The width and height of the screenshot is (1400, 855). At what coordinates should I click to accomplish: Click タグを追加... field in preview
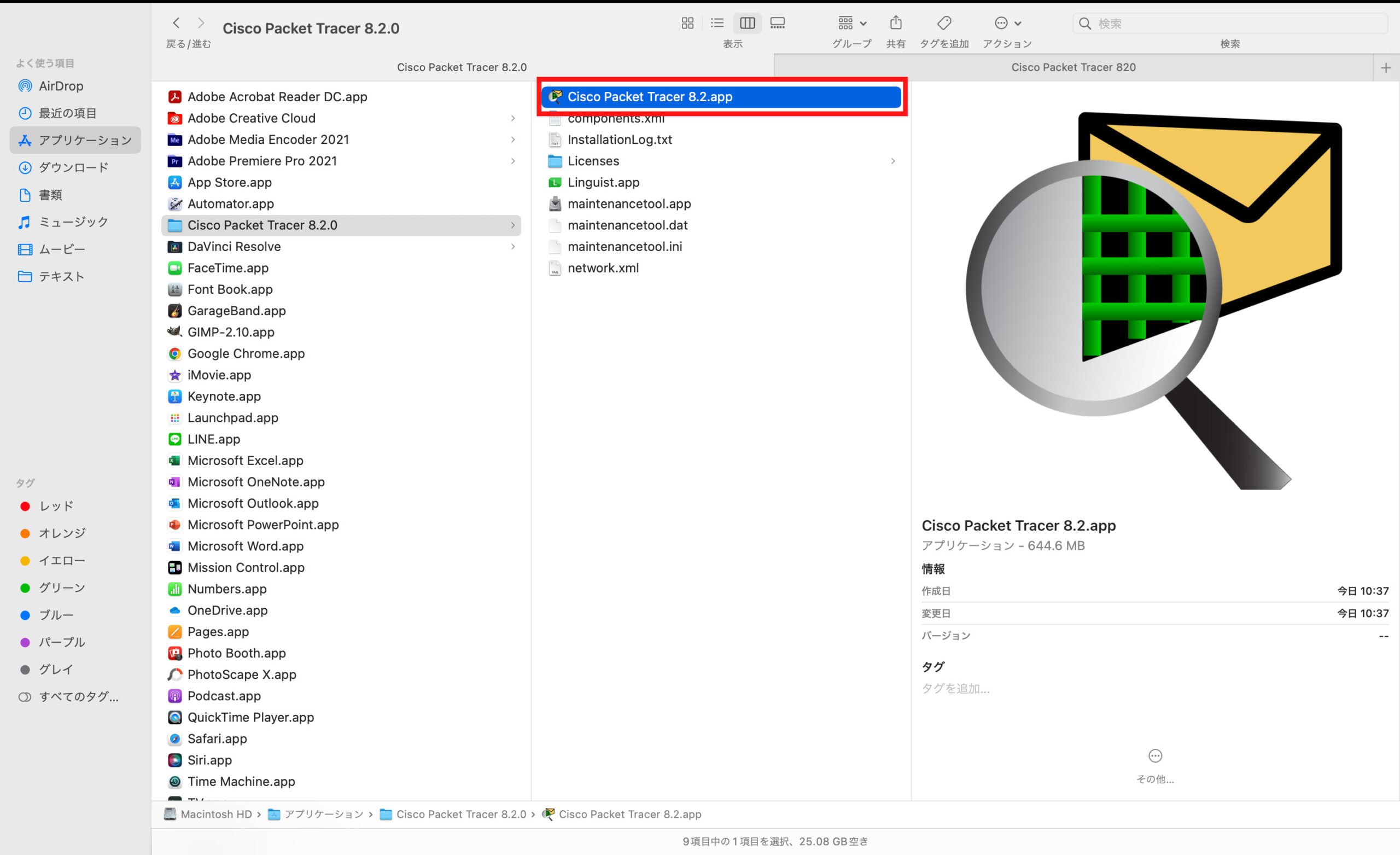(956, 689)
